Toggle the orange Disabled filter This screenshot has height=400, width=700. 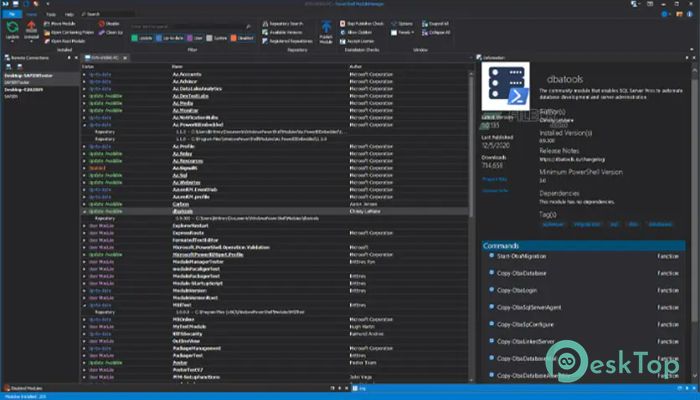coord(242,38)
